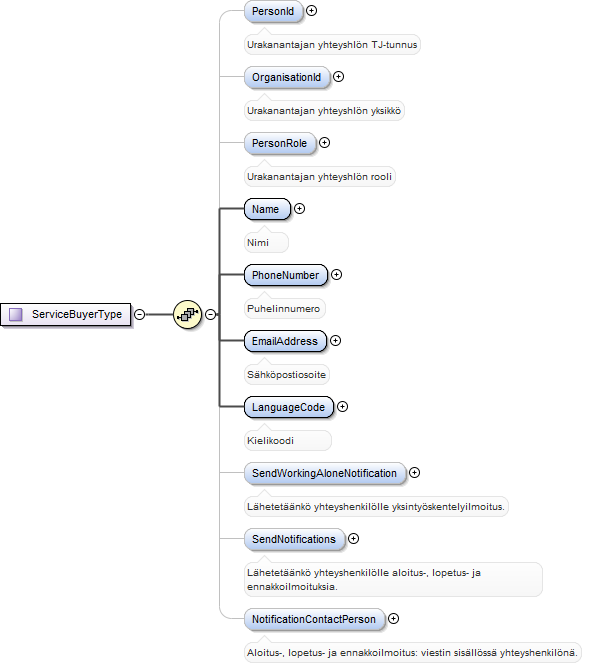Expand the PersonRole plus icon
589x666 pixels.
coord(324,143)
